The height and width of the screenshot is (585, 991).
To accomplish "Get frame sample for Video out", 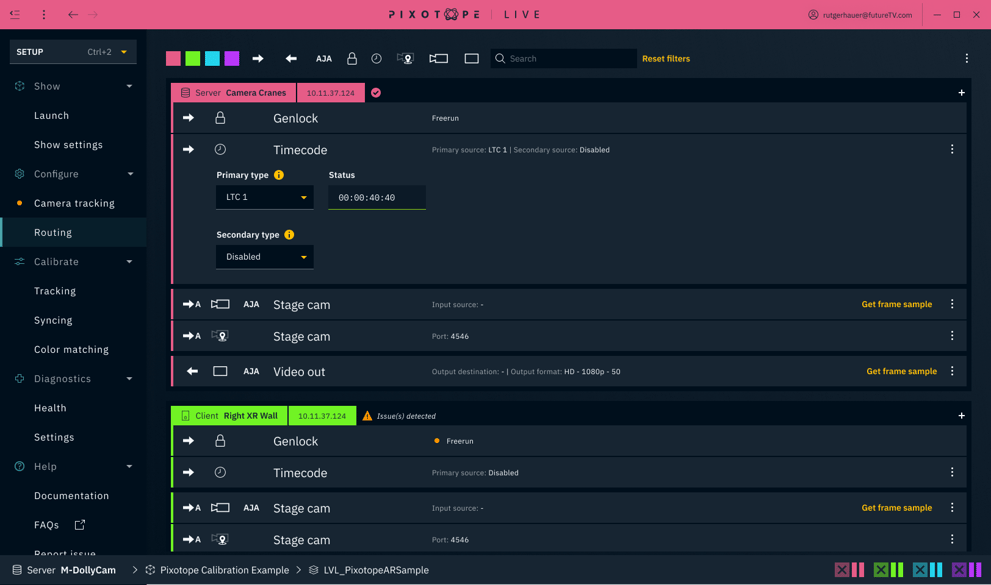I will [x=901, y=371].
